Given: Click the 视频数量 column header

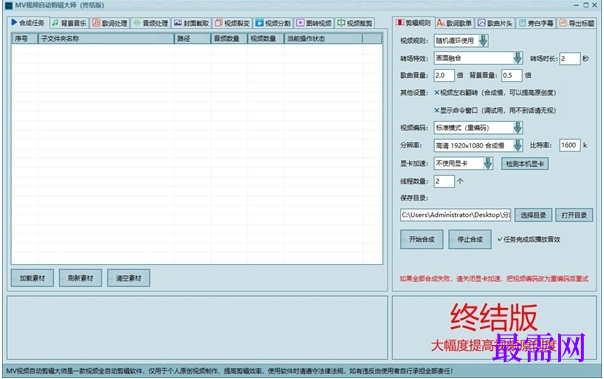Looking at the screenshot, I should (266, 39).
